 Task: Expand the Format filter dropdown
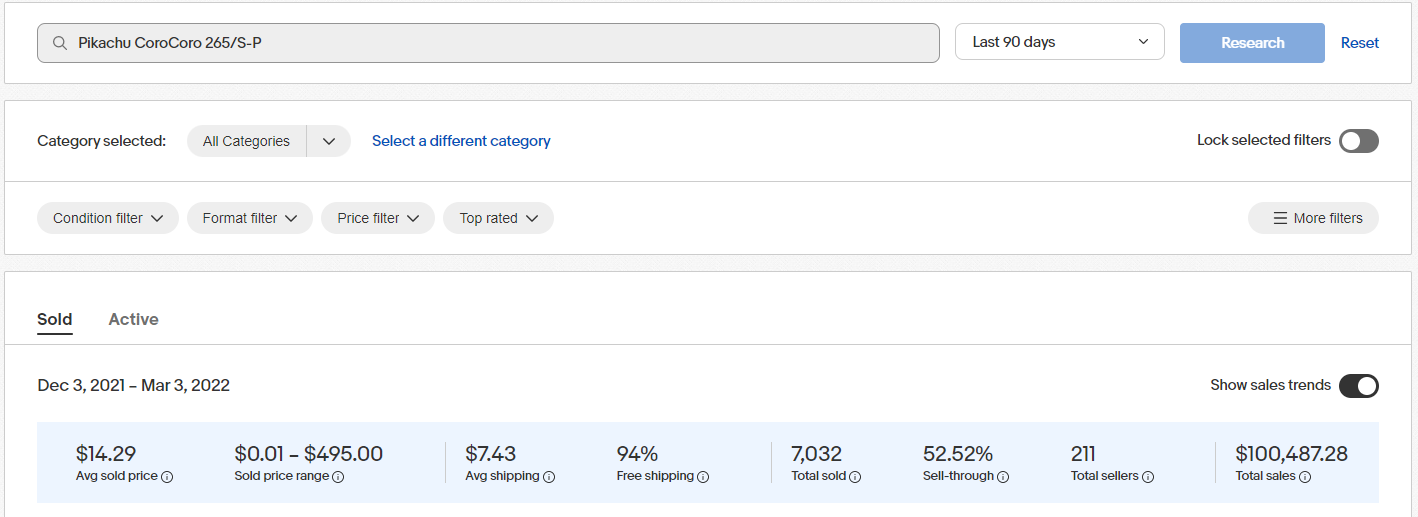[x=250, y=218]
